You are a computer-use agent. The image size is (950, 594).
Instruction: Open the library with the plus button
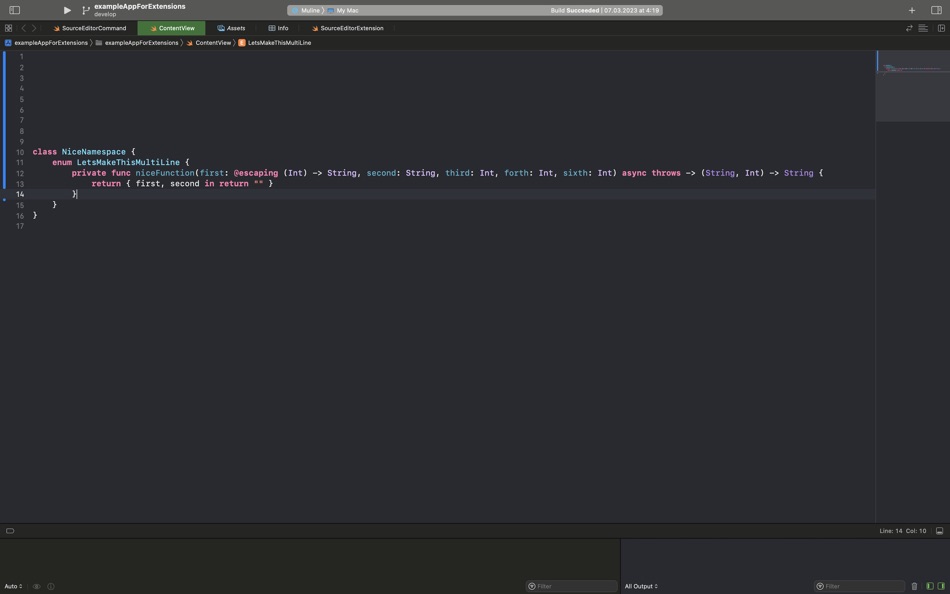912,10
